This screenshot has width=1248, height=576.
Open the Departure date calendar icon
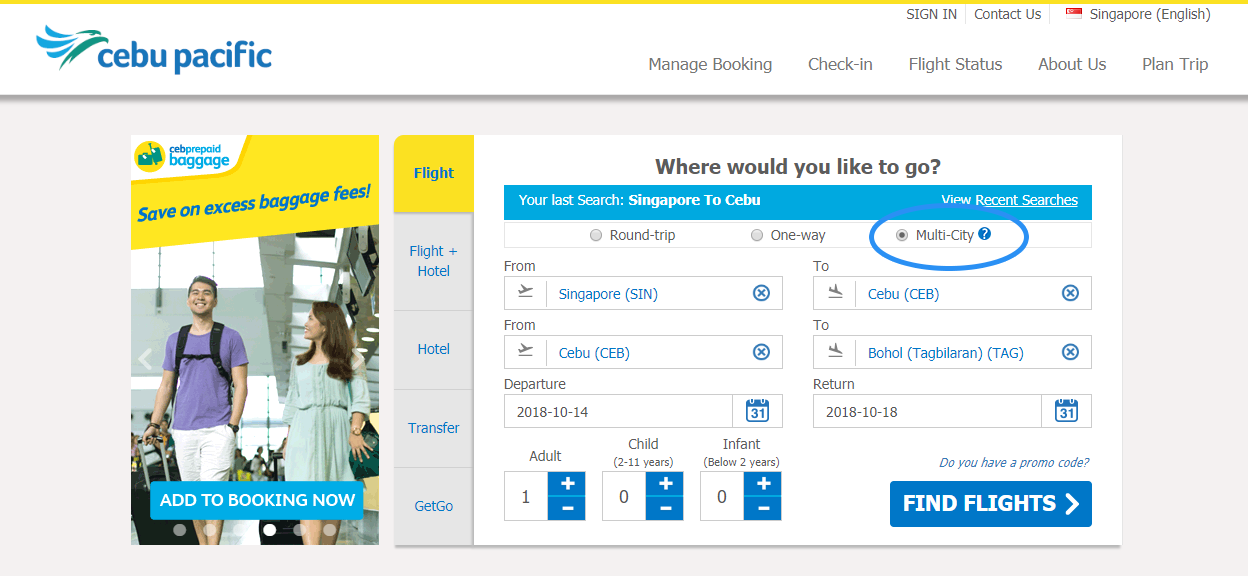click(758, 411)
